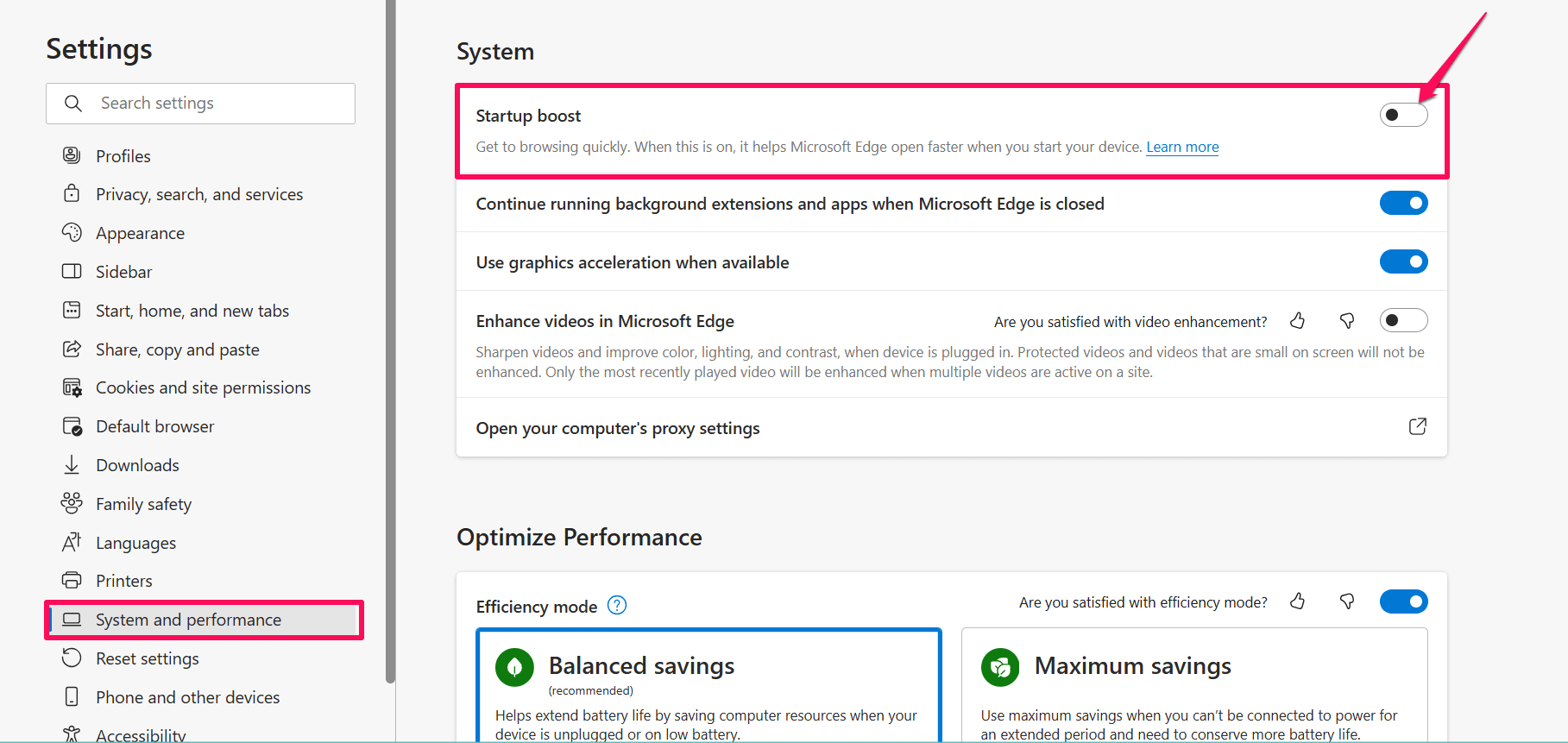Click the Default browser icon
The height and width of the screenshot is (743, 1568).
pyautogui.click(x=72, y=426)
